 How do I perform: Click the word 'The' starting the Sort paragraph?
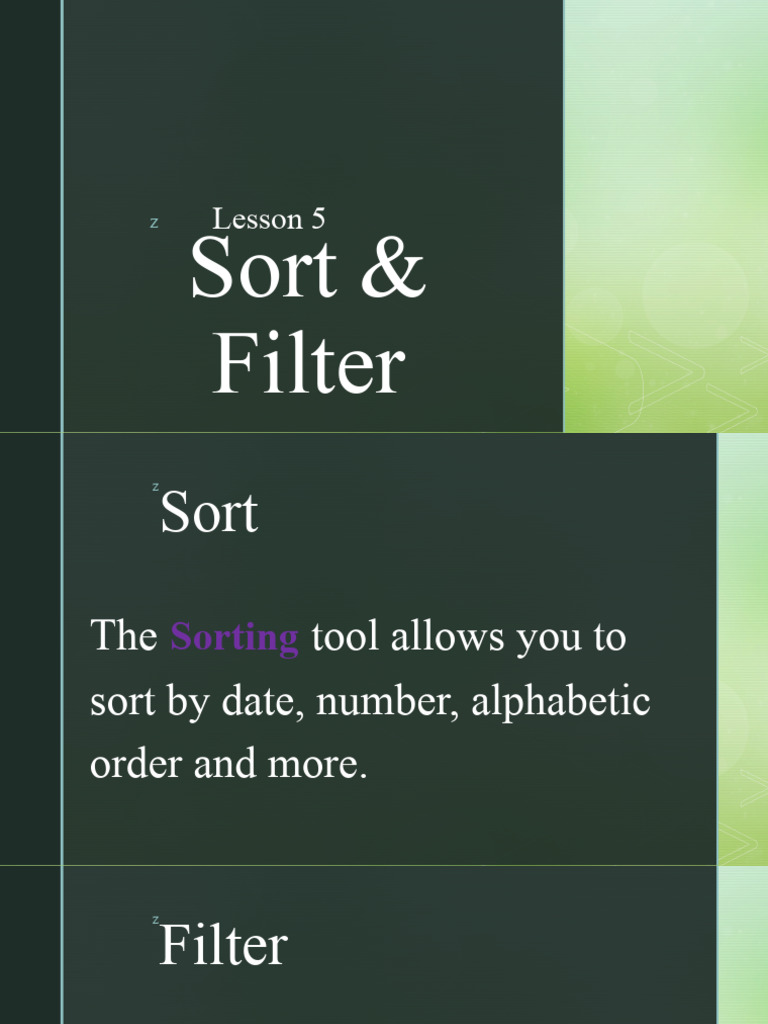[124, 634]
